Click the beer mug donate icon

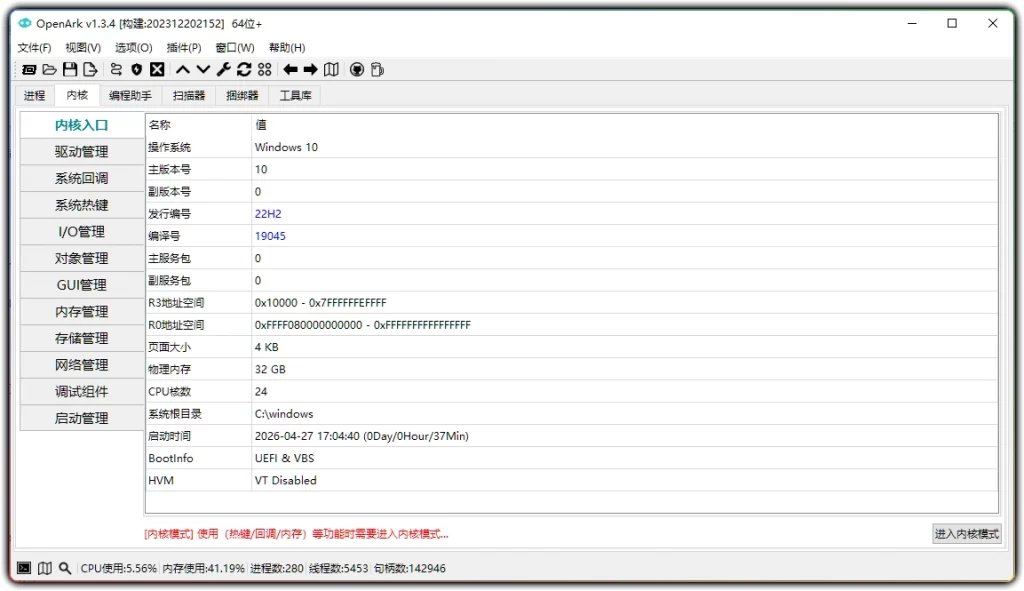[x=378, y=69]
